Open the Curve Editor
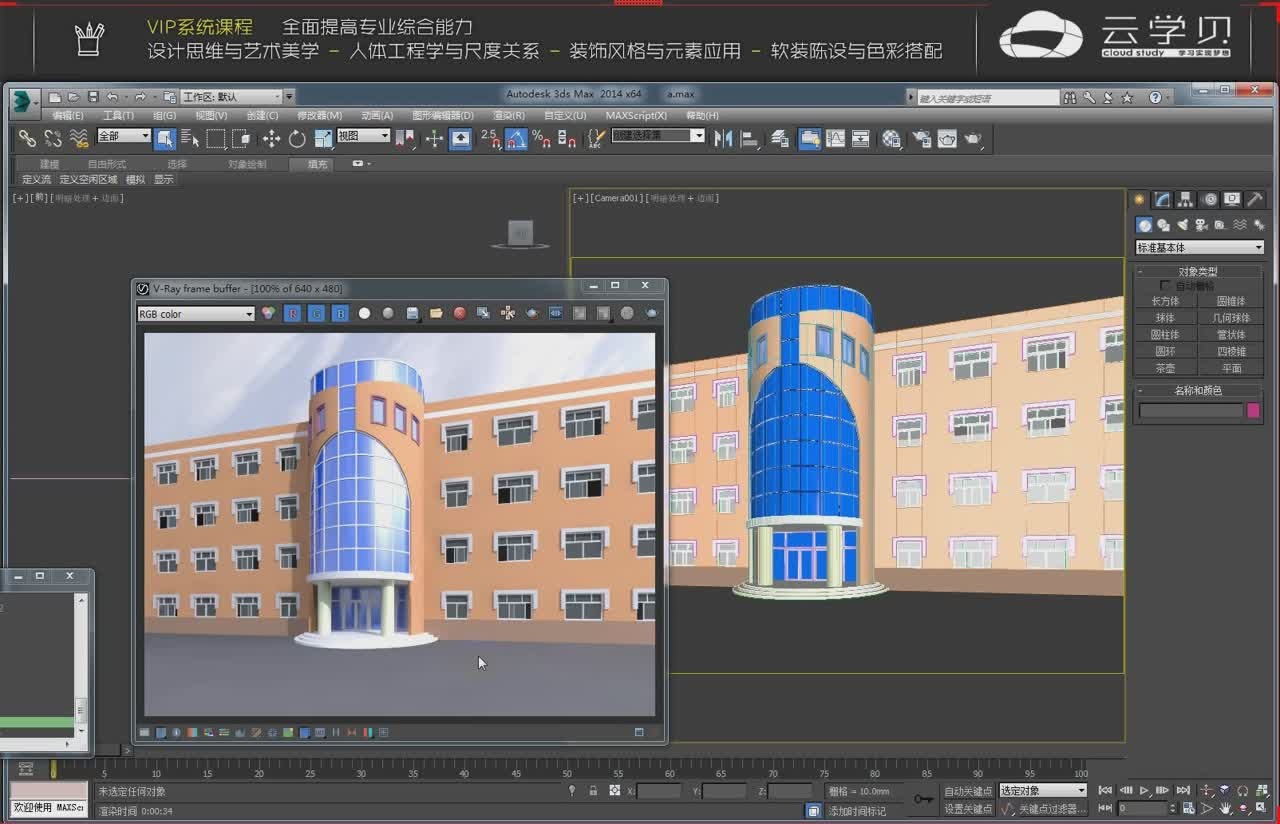 click(x=835, y=139)
